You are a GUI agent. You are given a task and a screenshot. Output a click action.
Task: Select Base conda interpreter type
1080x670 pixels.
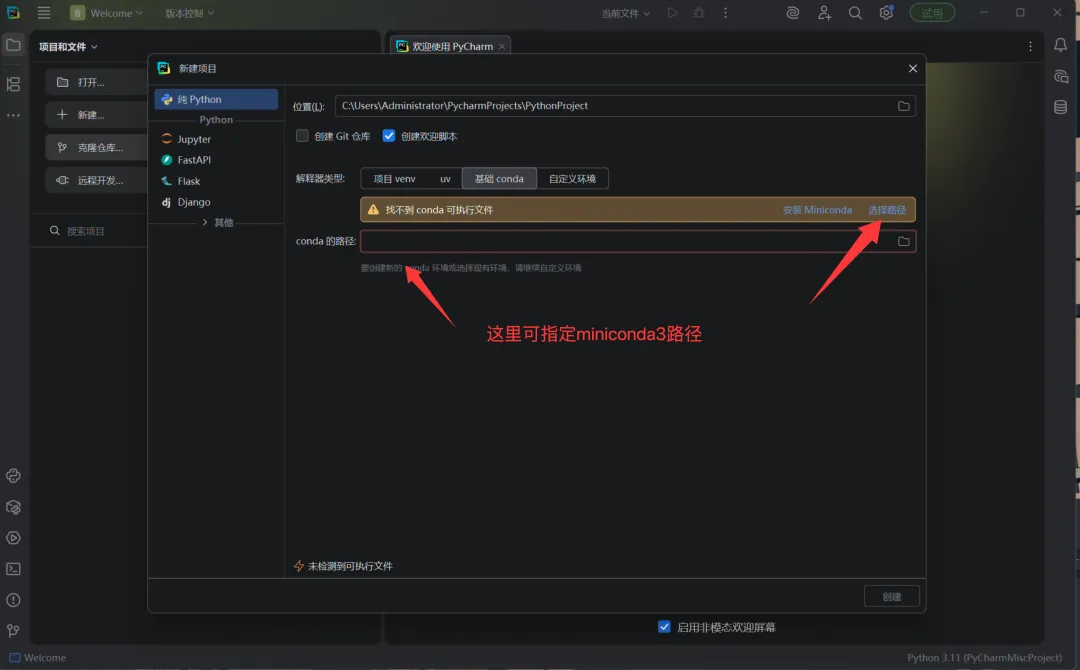[x=499, y=178]
